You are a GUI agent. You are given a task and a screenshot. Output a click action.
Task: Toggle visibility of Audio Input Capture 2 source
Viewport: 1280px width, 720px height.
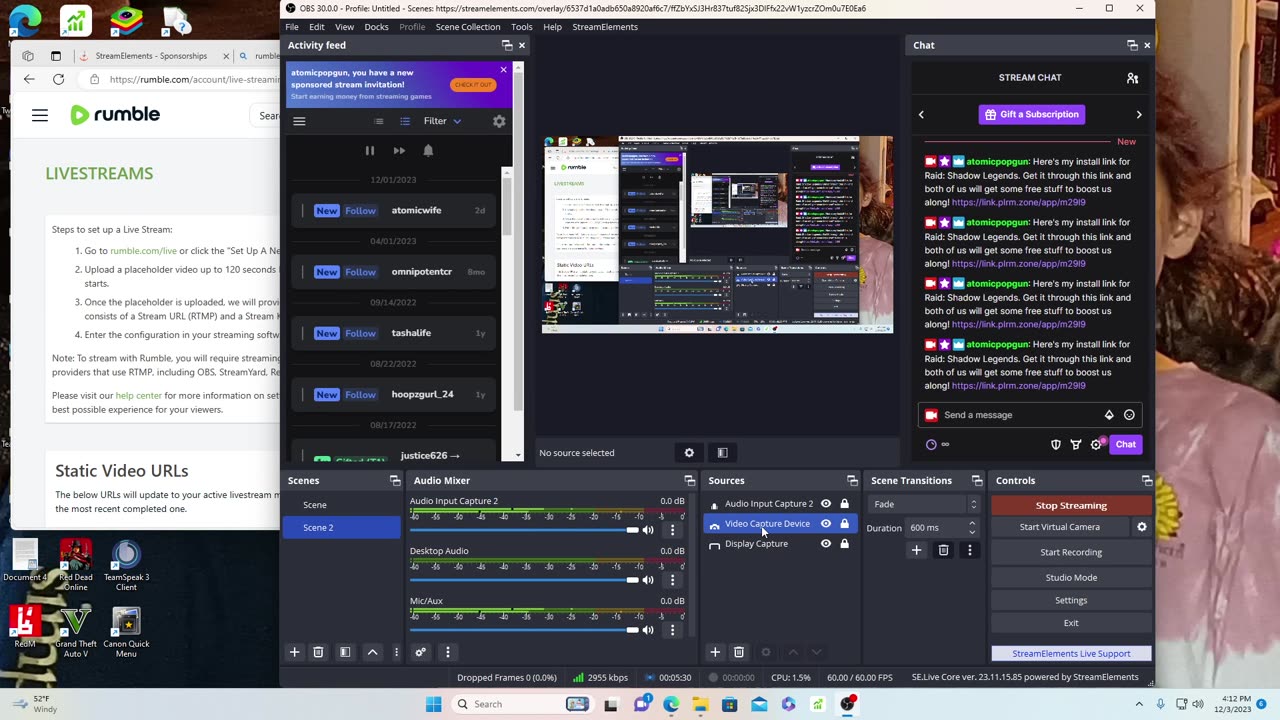pos(826,504)
